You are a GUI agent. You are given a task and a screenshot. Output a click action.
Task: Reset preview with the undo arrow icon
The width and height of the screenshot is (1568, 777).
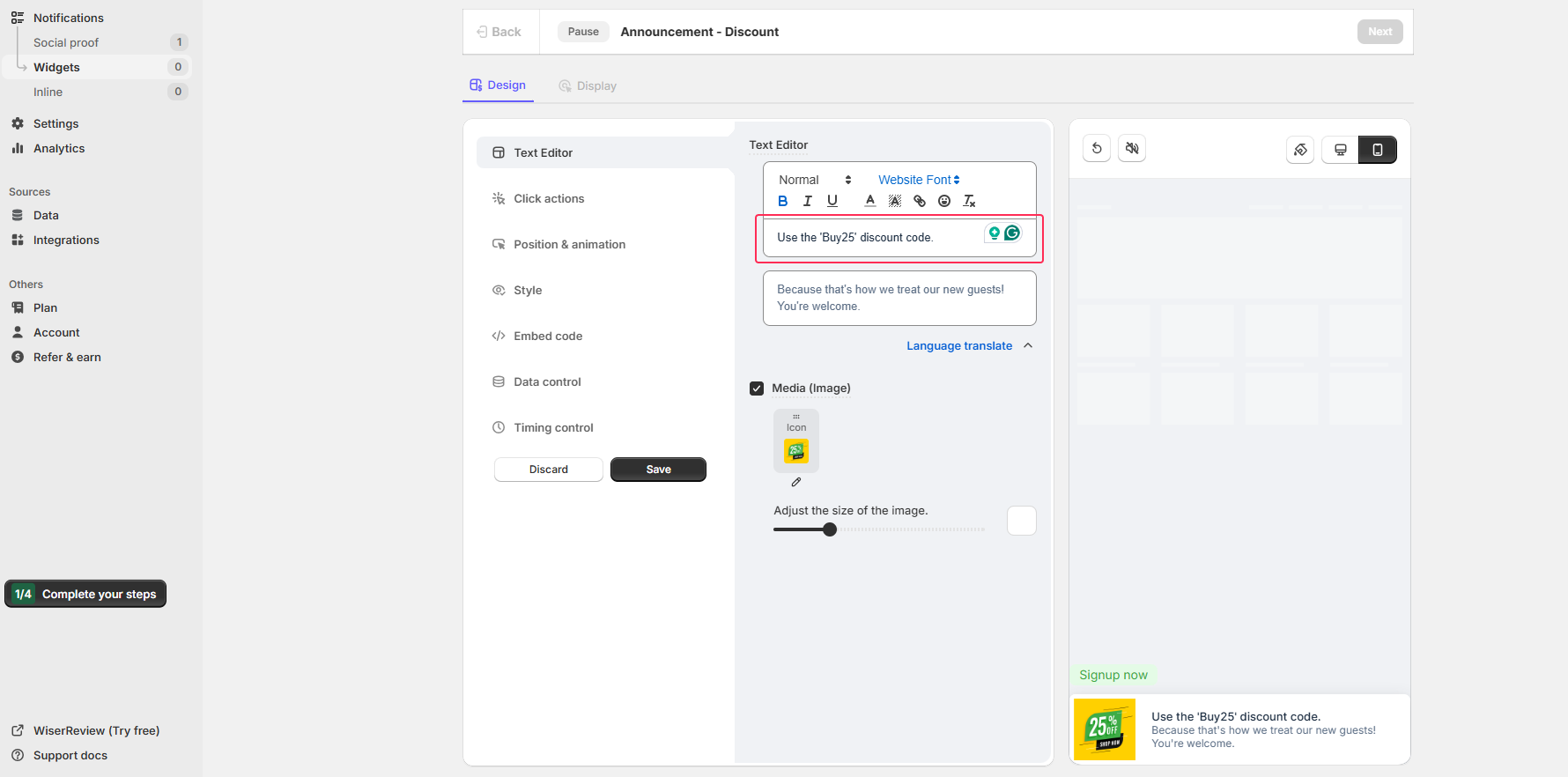point(1097,149)
